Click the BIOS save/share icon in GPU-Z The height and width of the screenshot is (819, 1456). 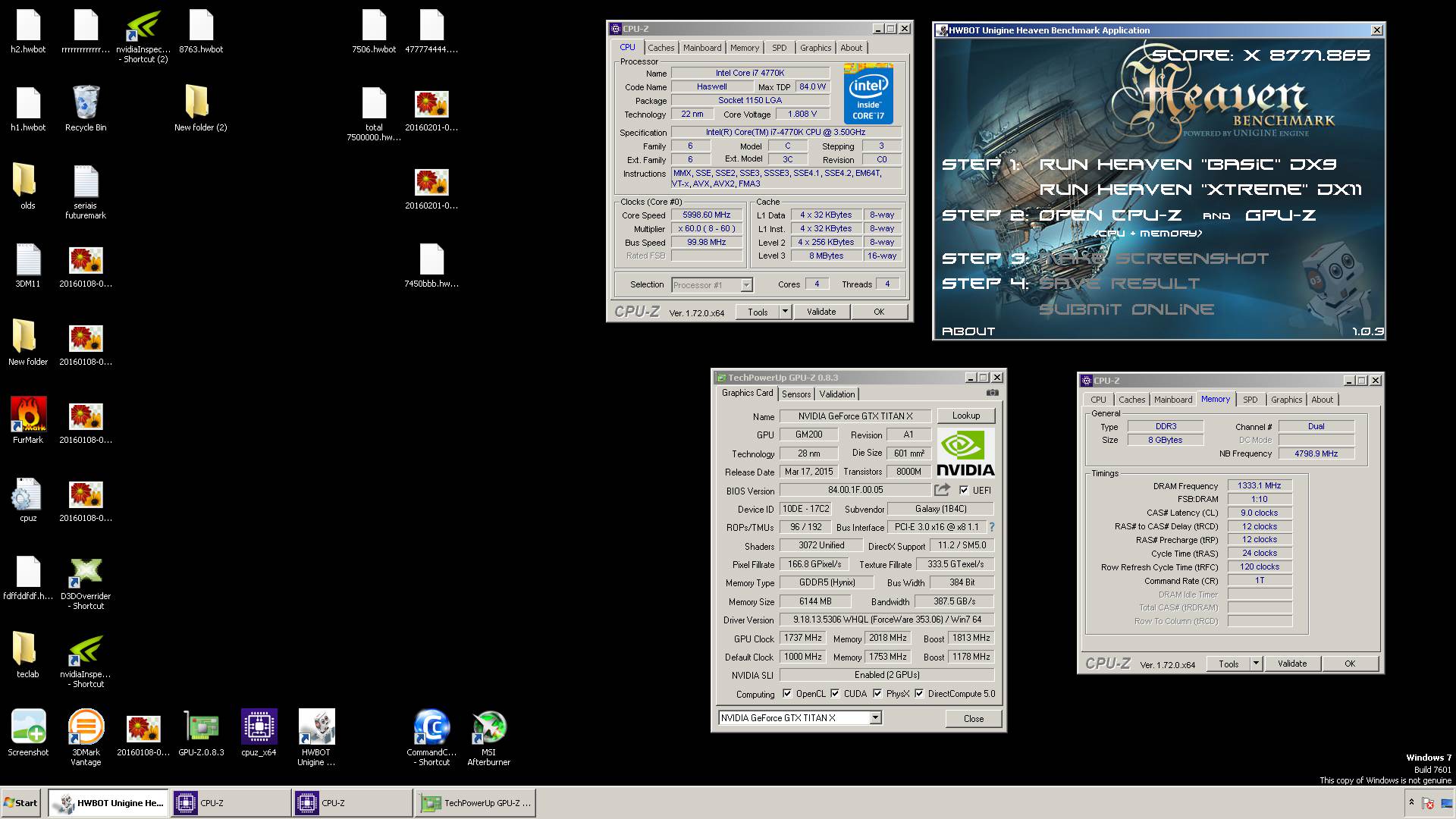(942, 490)
